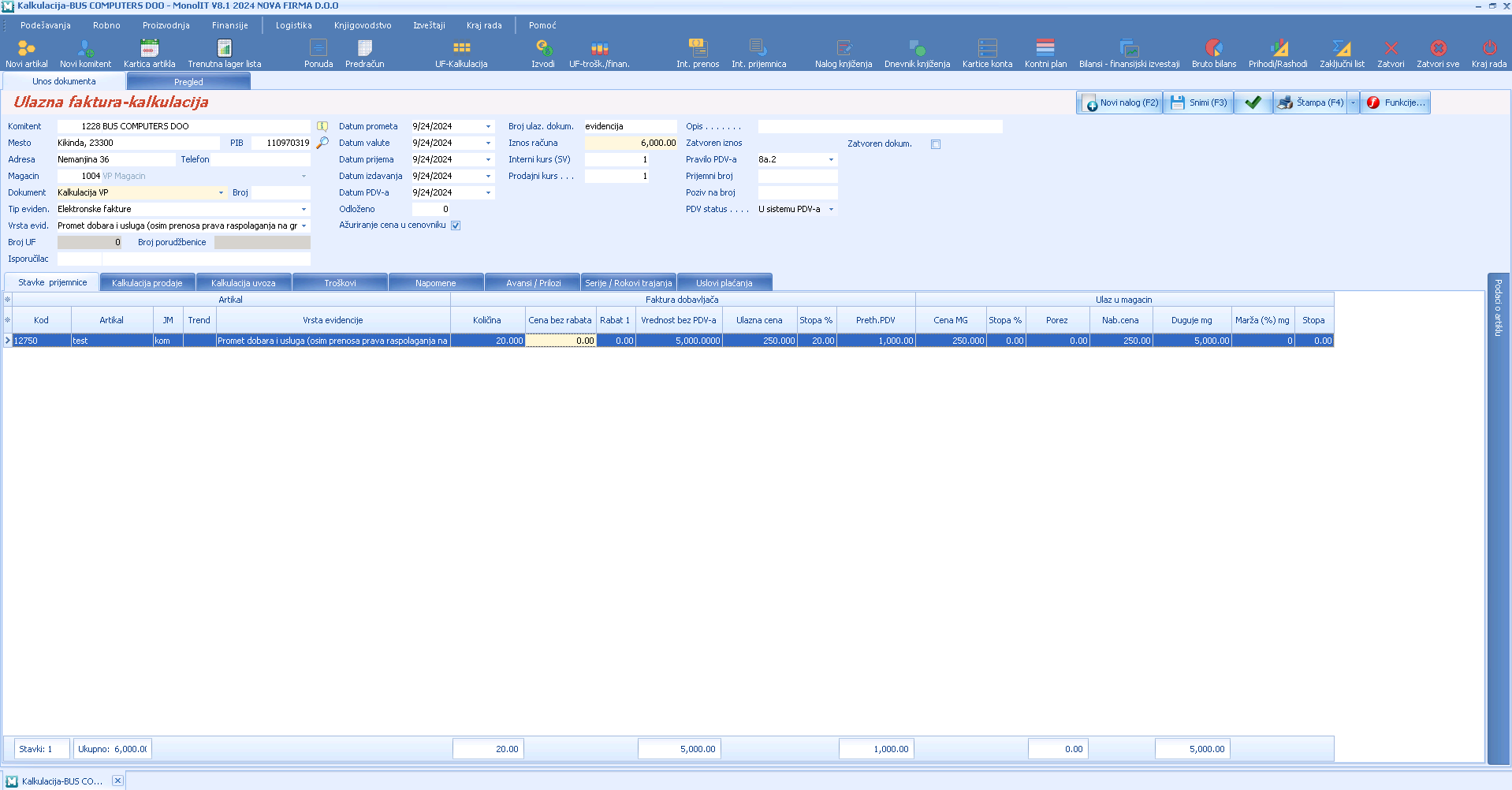Click the Štampa (F4) button

1311,102
